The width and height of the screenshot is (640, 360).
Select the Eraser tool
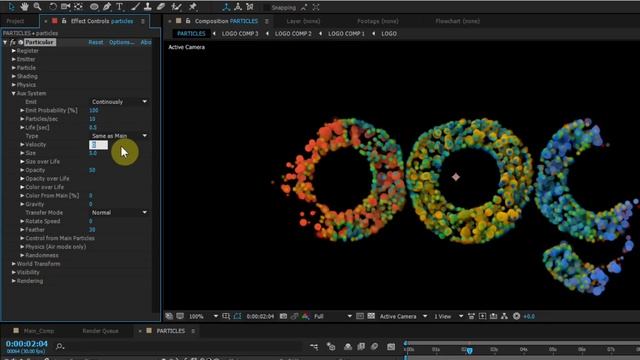[x=161, y=7]
